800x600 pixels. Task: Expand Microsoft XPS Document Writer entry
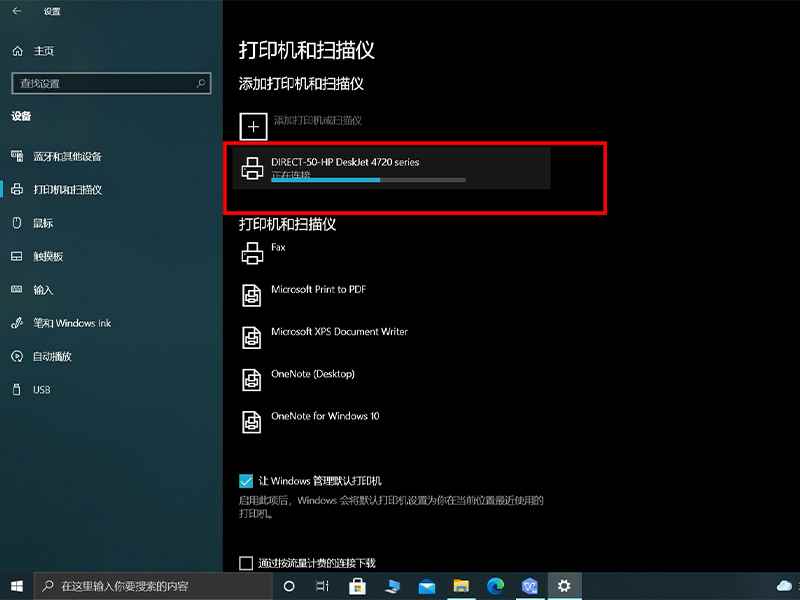(339, 332)
